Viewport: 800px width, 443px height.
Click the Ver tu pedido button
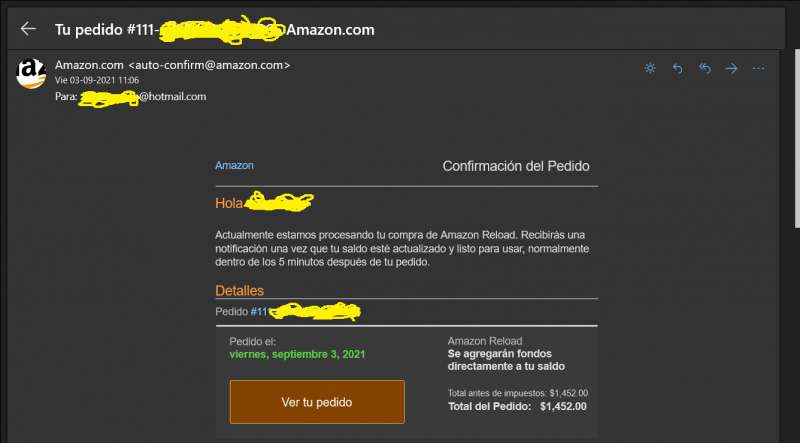coord(317,402)
